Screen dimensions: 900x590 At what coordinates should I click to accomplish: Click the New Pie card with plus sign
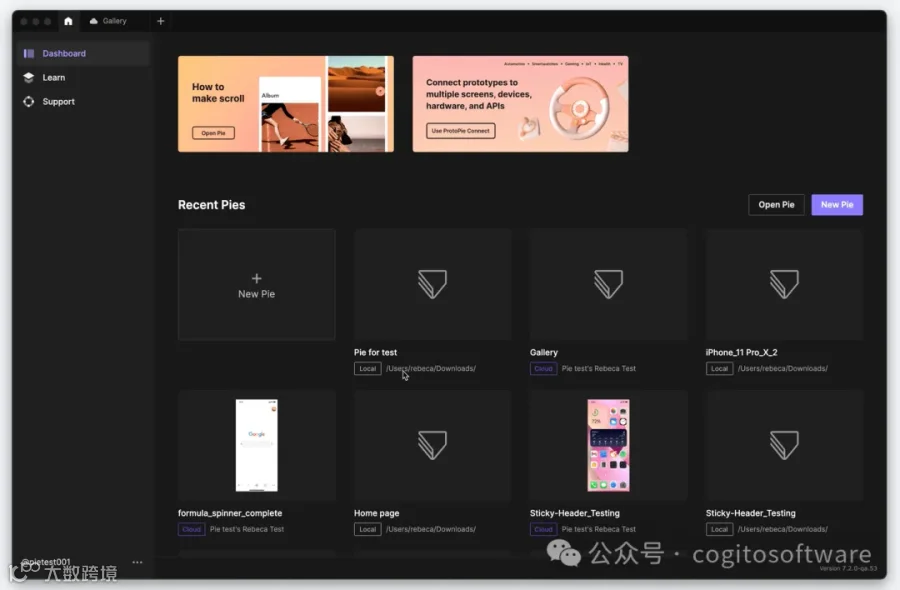[x=257, y=285]
